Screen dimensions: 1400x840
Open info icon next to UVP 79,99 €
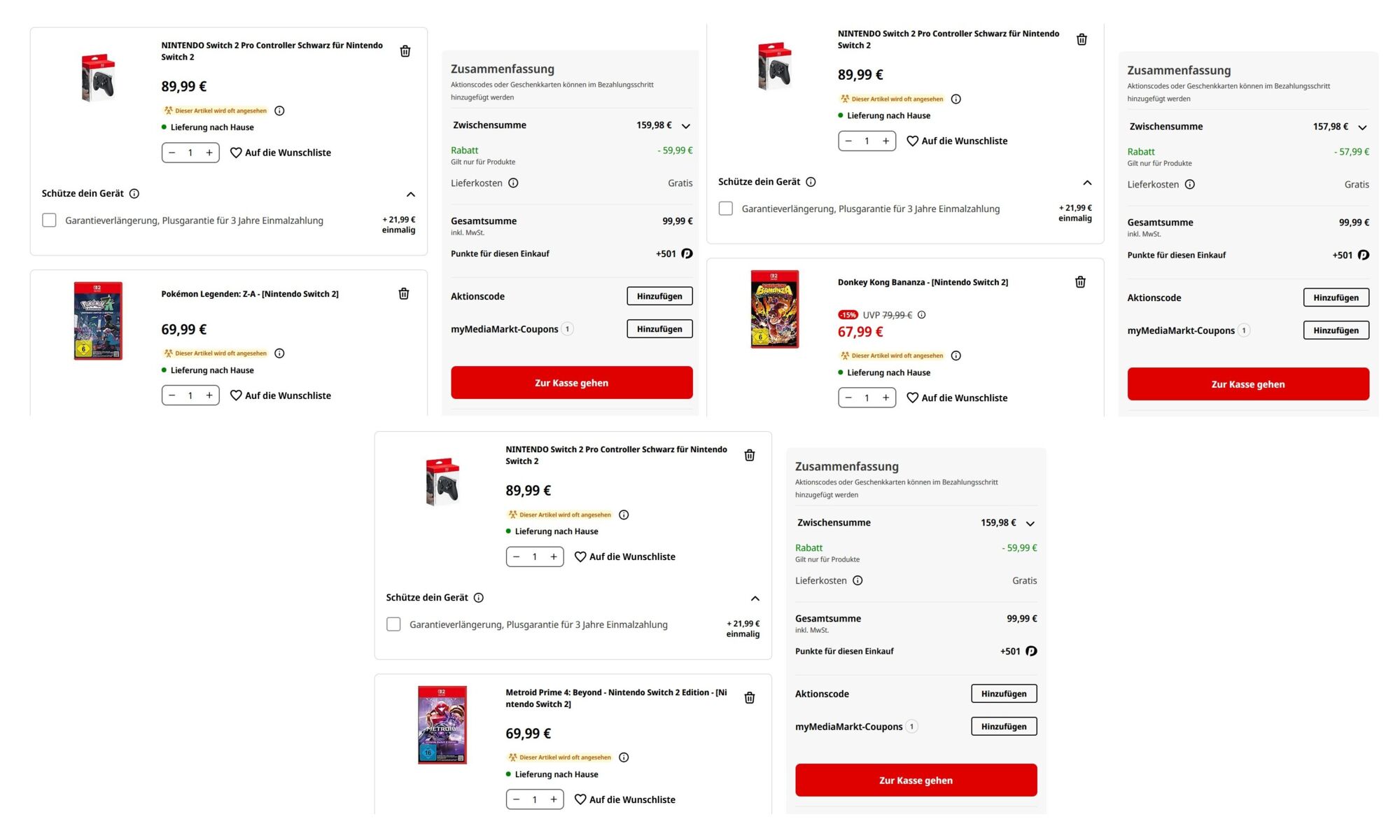922,315
